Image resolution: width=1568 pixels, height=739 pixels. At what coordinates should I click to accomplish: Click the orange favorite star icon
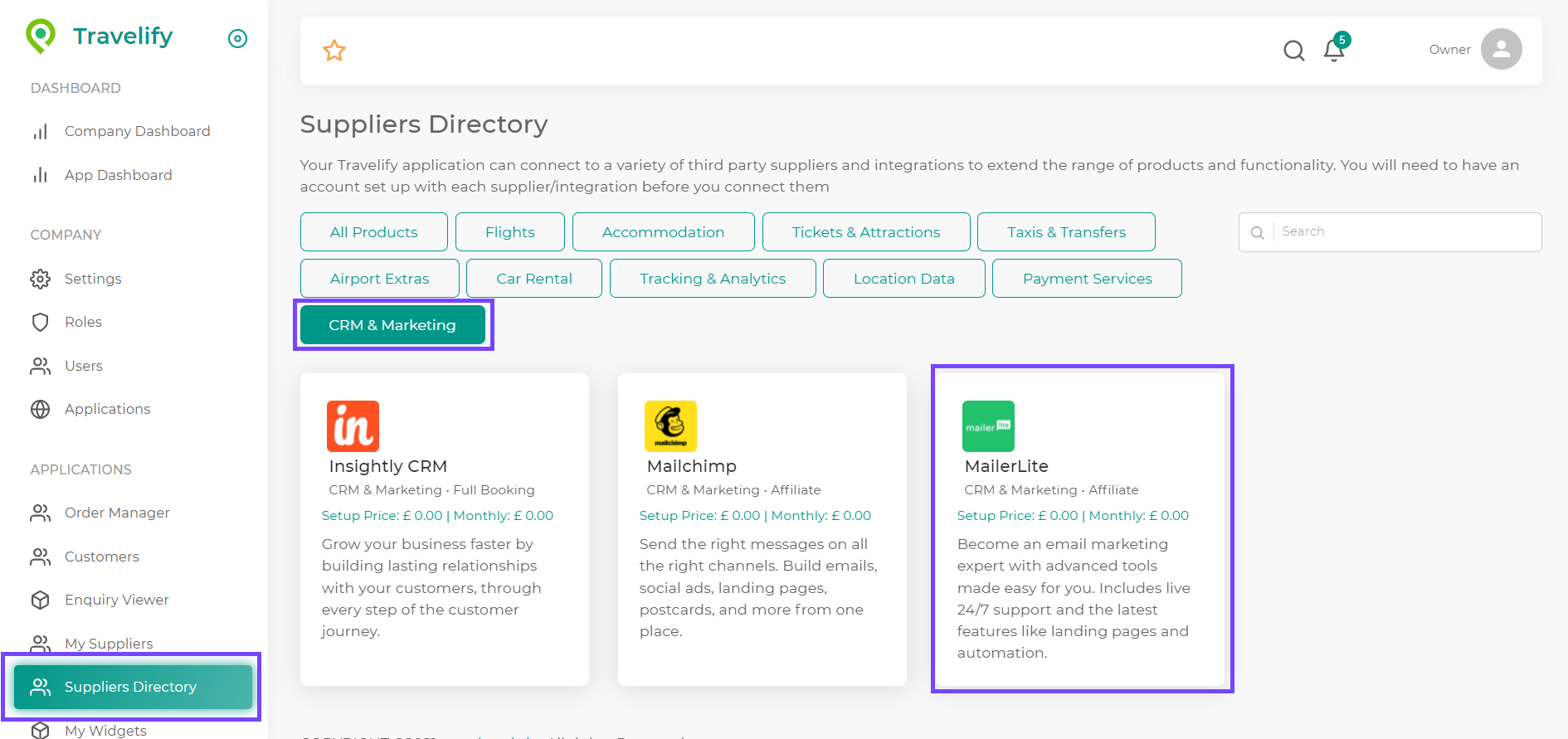[x=334, y=51]
